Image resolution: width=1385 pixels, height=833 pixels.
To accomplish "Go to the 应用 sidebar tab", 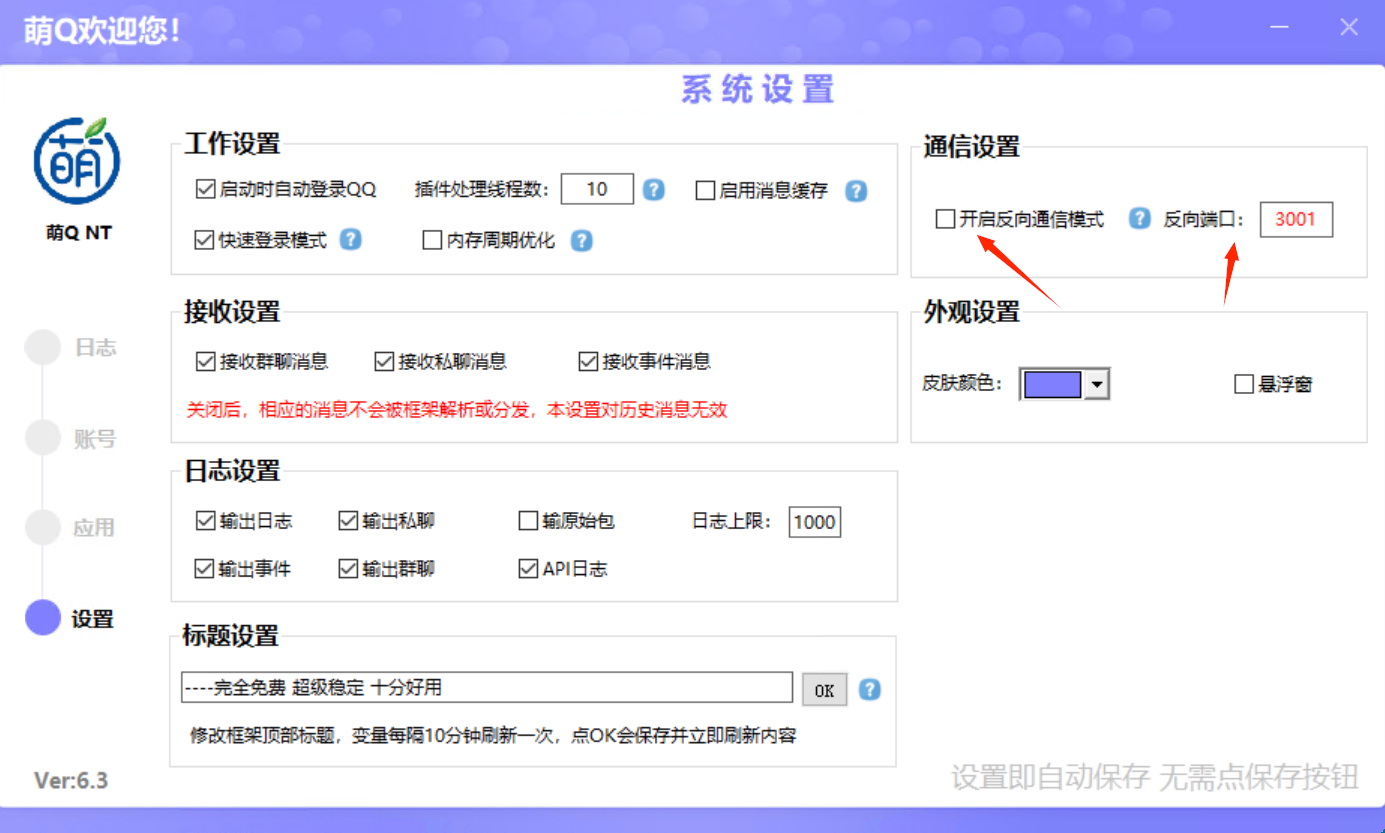I will coord(93,528).
